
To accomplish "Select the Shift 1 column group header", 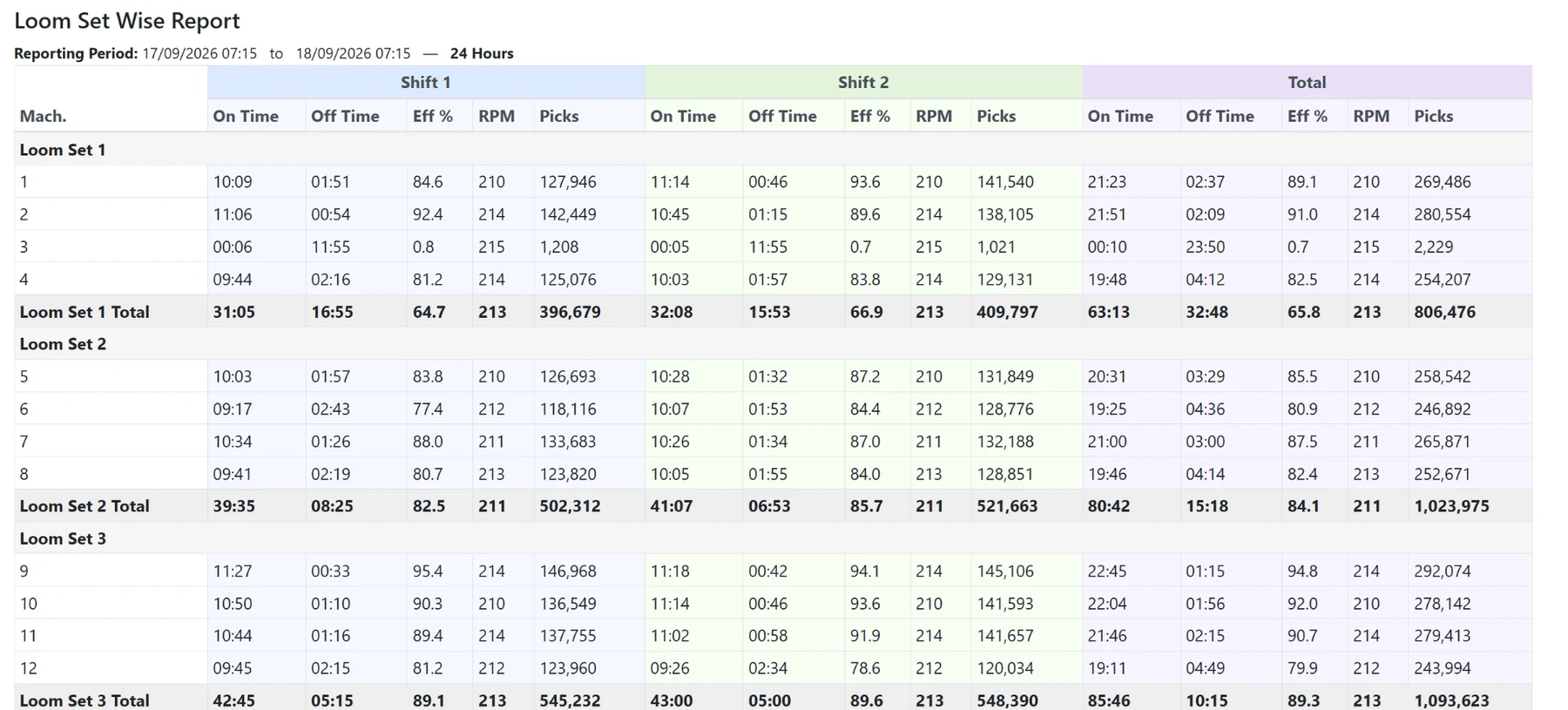I will pyautogui.click(x=426, y=82).
